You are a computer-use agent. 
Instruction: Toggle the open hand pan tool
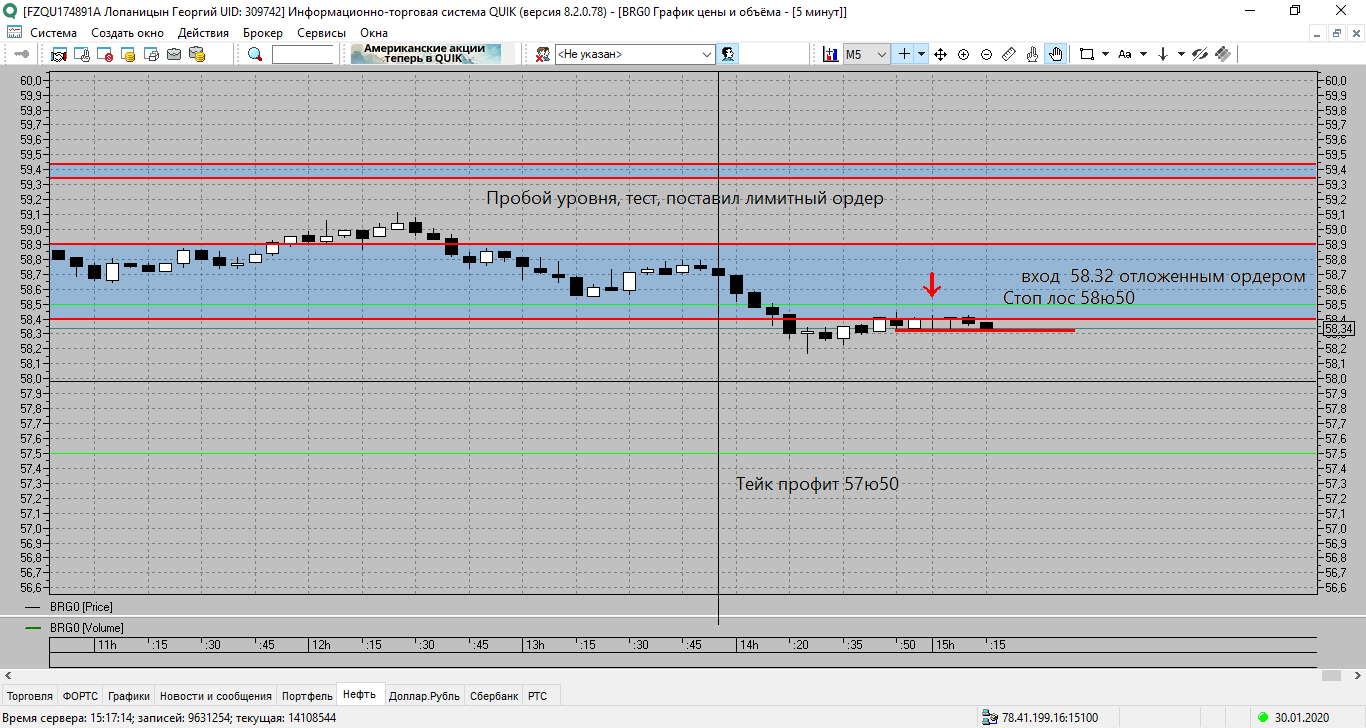(x=1055, y=54)
